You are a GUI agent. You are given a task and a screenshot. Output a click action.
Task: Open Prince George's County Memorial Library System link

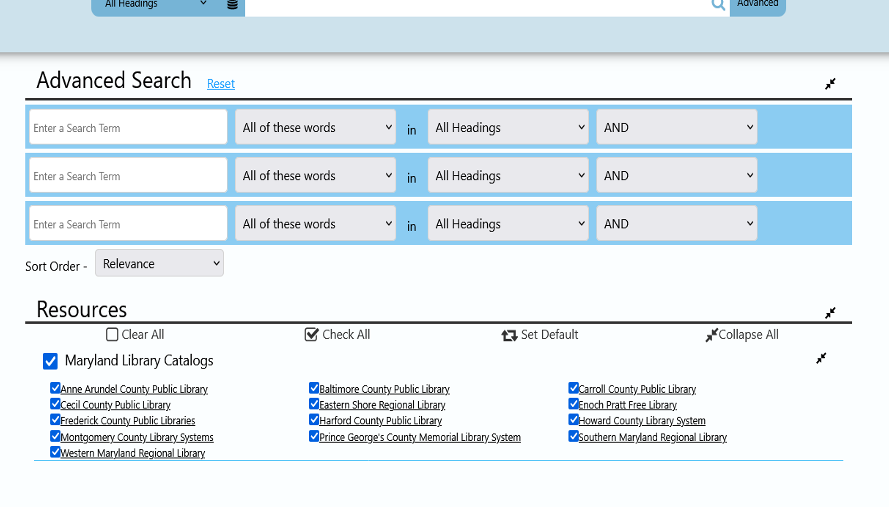point(420,438)
